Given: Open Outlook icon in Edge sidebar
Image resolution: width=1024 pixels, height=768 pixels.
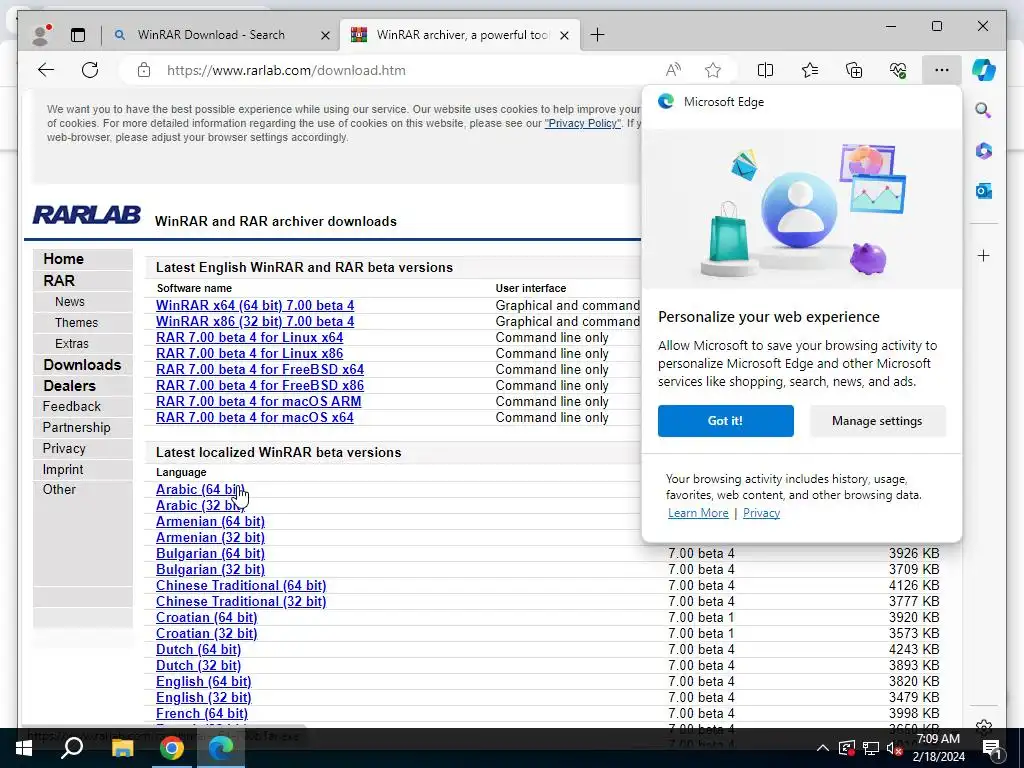Looking at the screenshot, I should 984,191.
